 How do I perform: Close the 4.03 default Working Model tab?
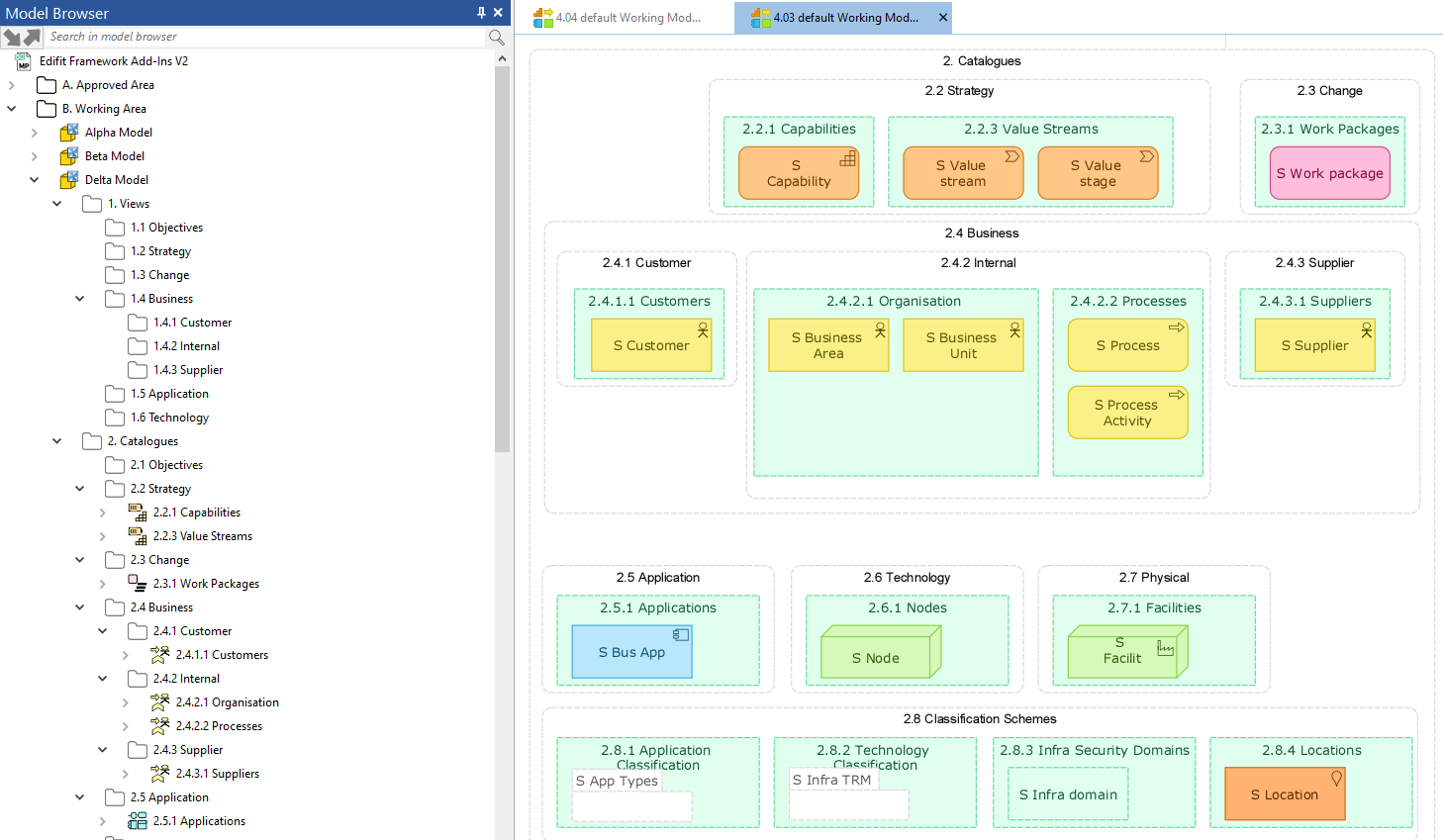pyautogui.click(x=943, y=18)
